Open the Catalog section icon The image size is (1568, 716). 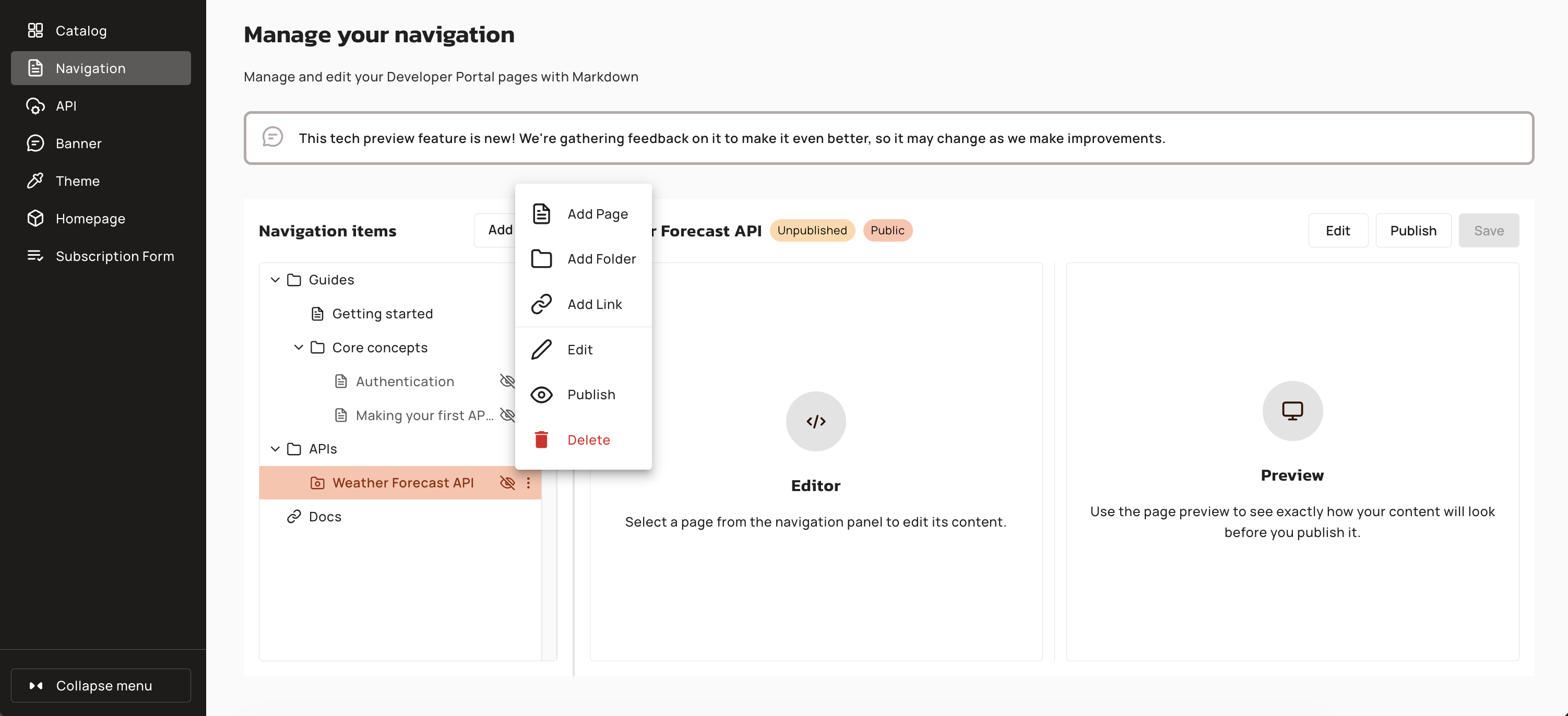tap(35, 30)
